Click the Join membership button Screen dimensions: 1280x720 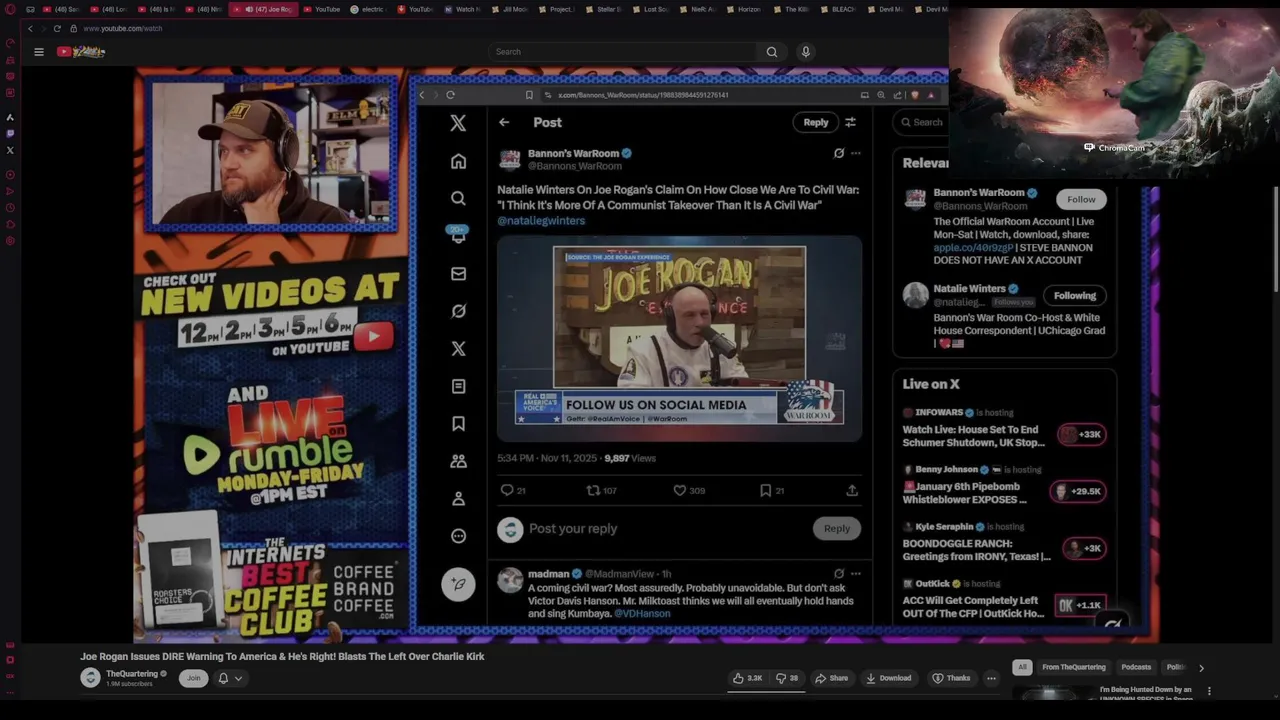[x=194, y=678]
